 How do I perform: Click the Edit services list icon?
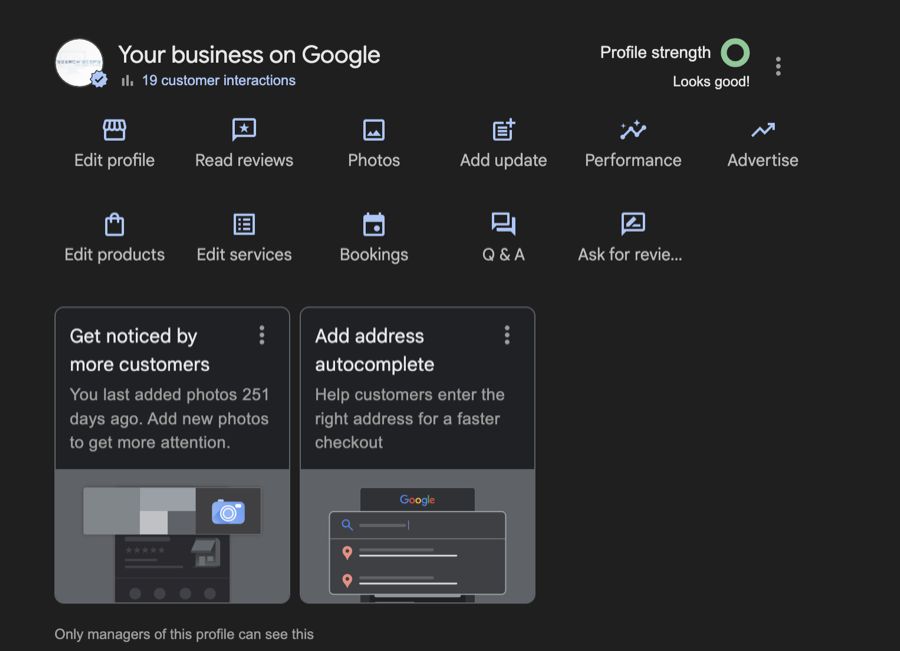pos(244,224)
